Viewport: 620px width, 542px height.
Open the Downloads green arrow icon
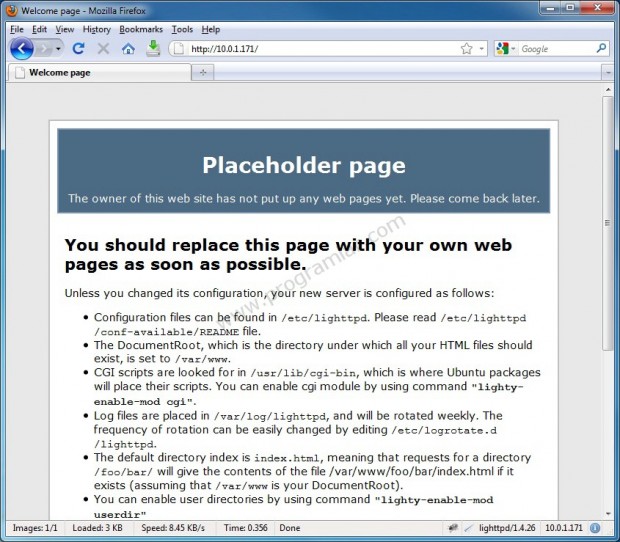(x=153, y=48)
